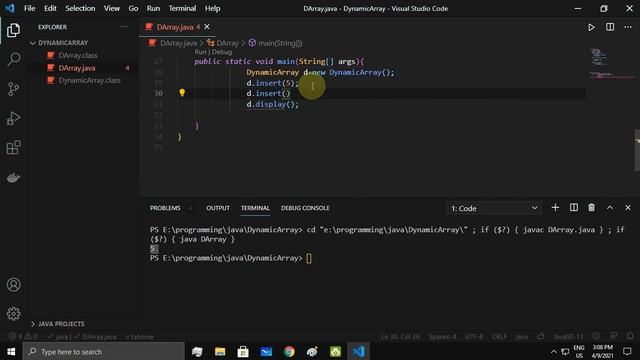
Task: Open the File menu
Action: [29, 8]
